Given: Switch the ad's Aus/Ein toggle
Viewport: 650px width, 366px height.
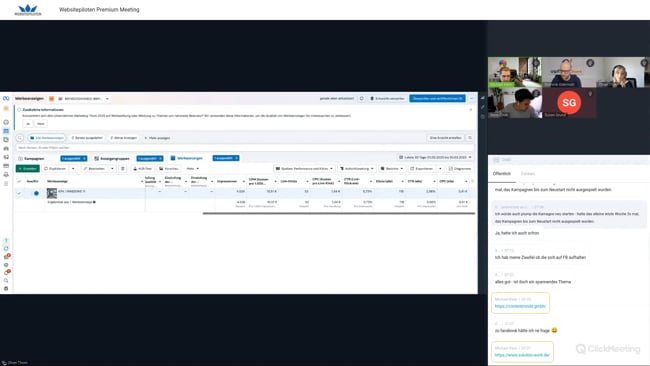Looking at the screenshot, I should point(35,193).
